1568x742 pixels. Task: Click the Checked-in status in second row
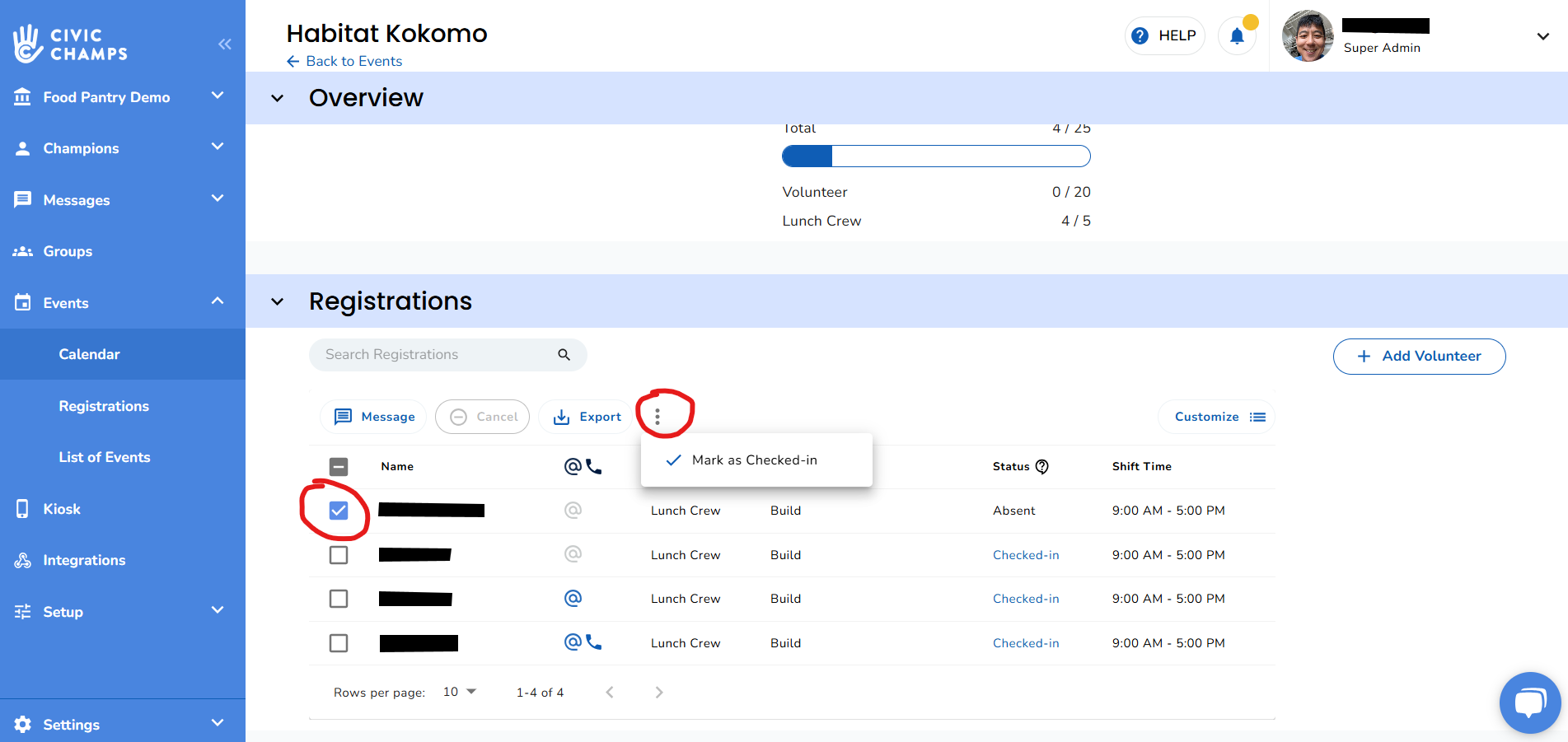tap(1026, 555)
